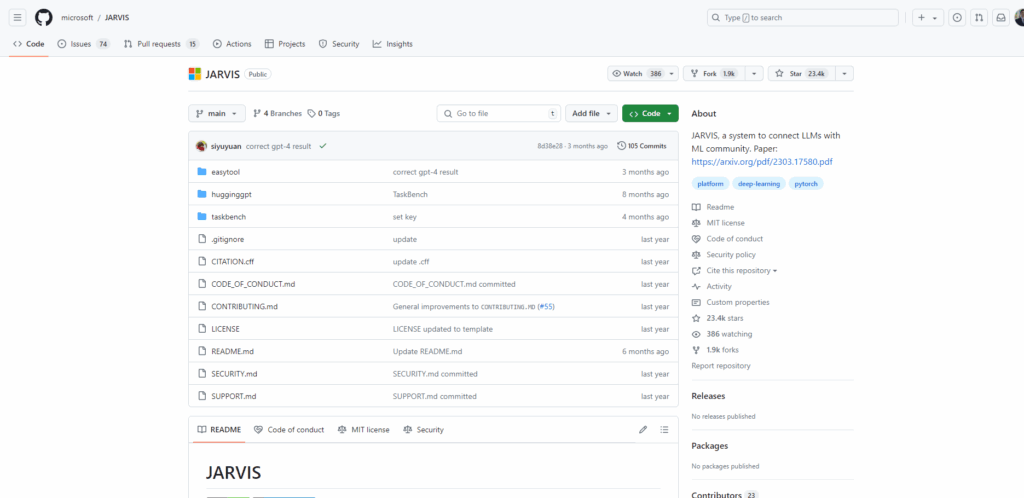Expand the fork options dropdown arrow
The image size is (1024, 498).
coord(754,74)
